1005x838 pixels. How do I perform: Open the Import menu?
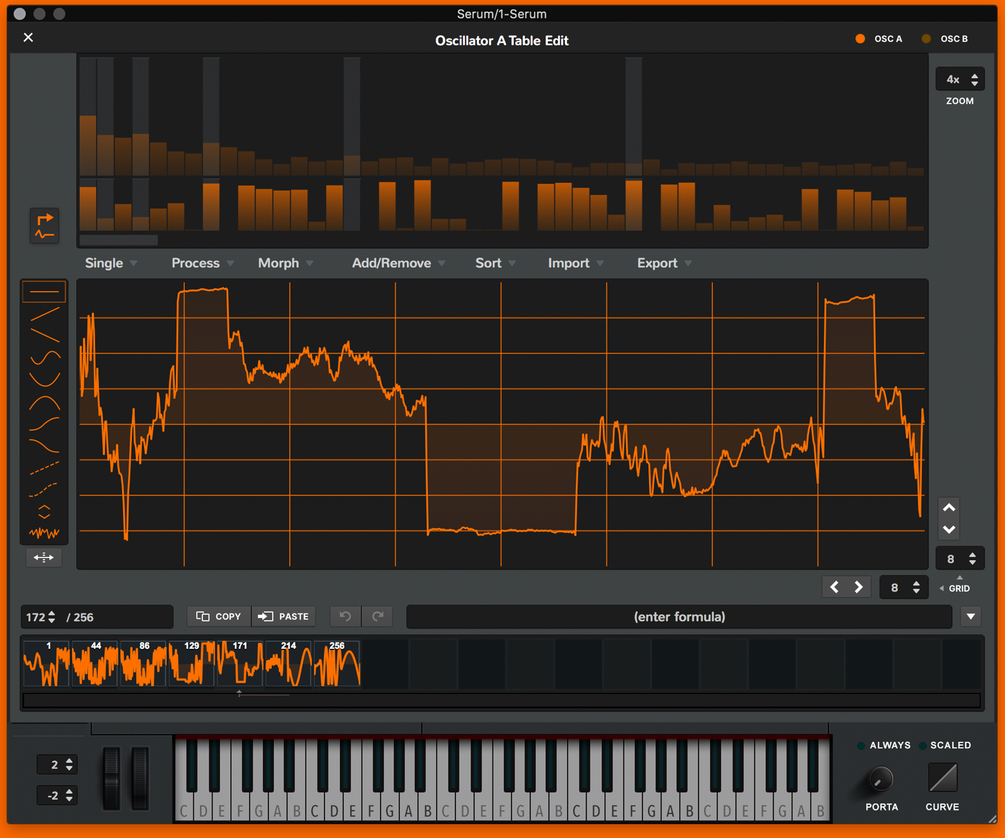click(x=576, y=263)
